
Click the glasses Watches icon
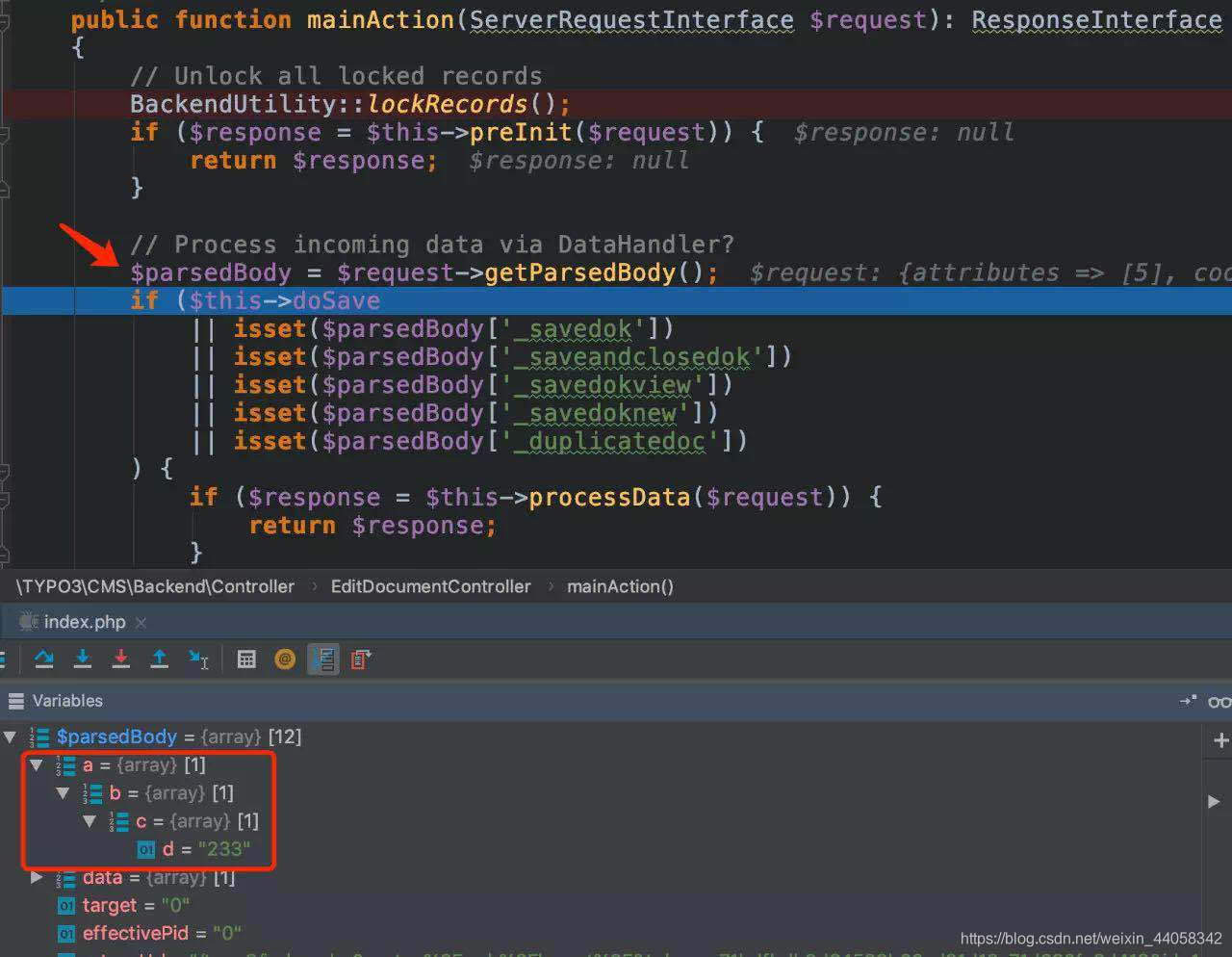tap(1219, 702)
